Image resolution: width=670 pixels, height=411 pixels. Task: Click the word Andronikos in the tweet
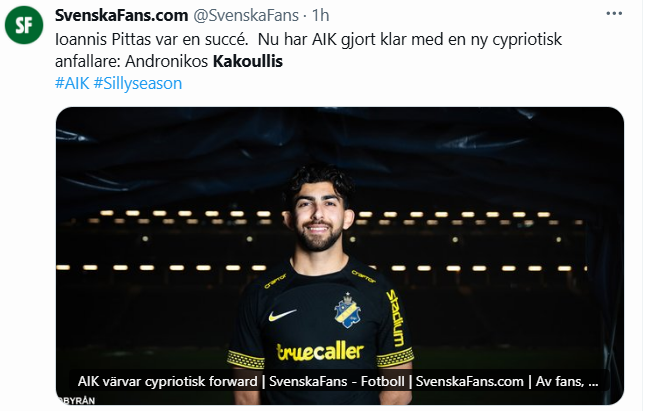click(x=166, y=61)
